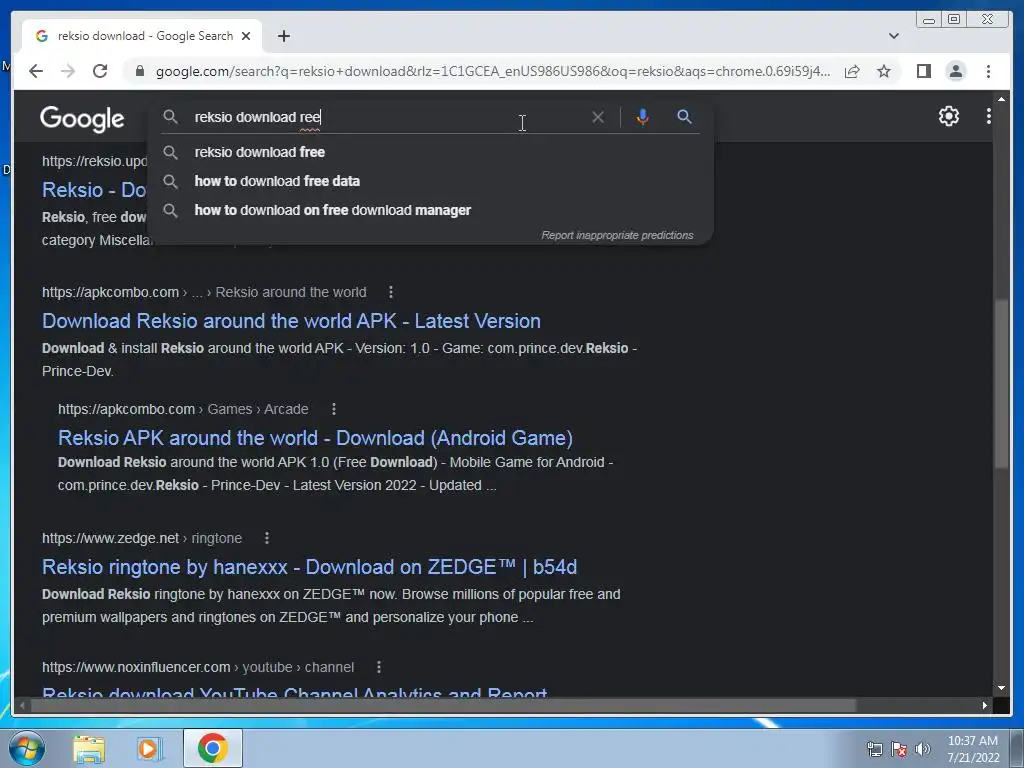Viewport: 1024px width, 768px height.
Task: Click the browser forward arrow
Action: click(x=68, y=71)
